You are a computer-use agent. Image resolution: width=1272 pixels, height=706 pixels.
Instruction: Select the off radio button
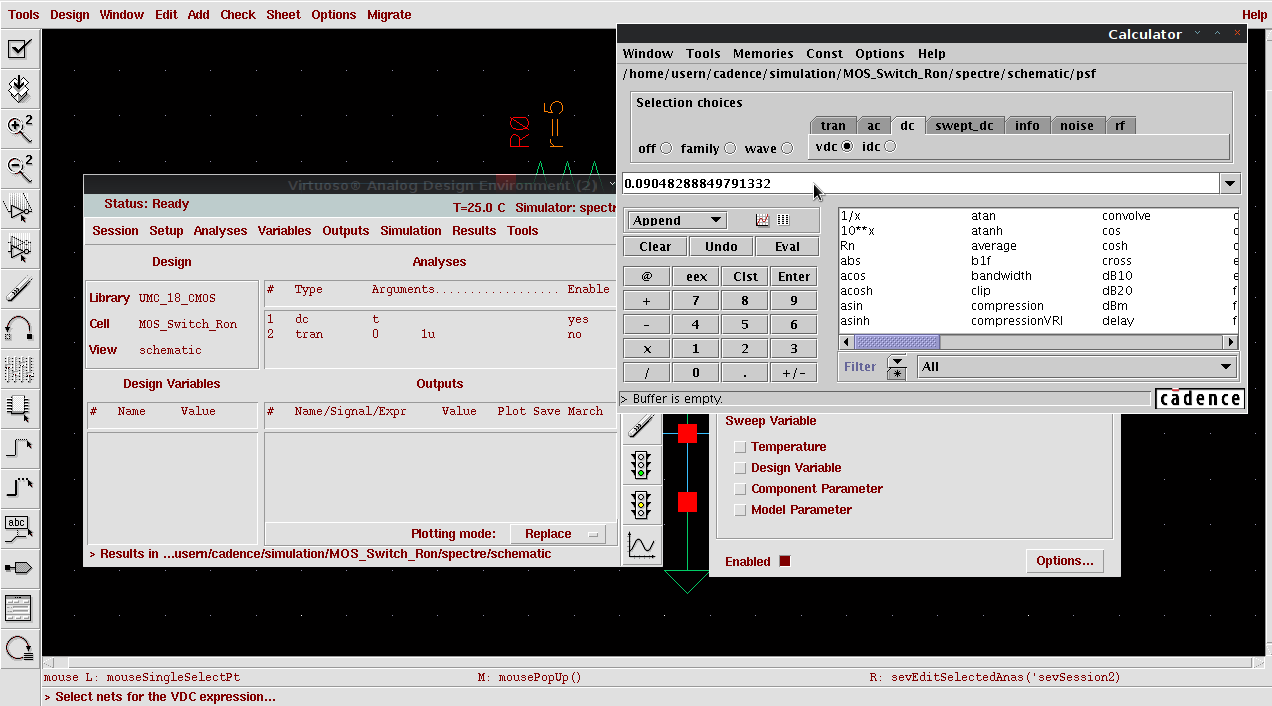coord(666,148)
